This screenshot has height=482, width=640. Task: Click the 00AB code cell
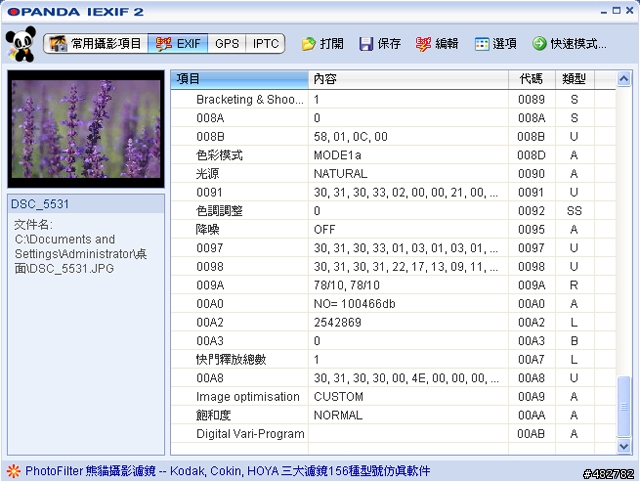[531, 434]
